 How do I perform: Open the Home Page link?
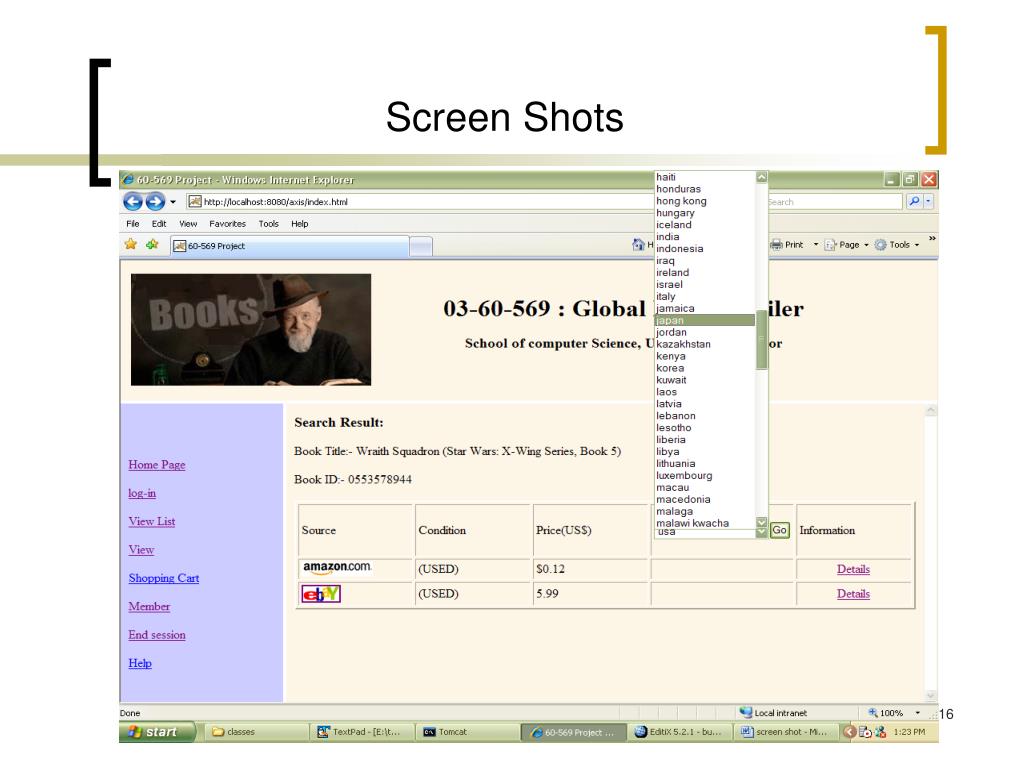157,464
